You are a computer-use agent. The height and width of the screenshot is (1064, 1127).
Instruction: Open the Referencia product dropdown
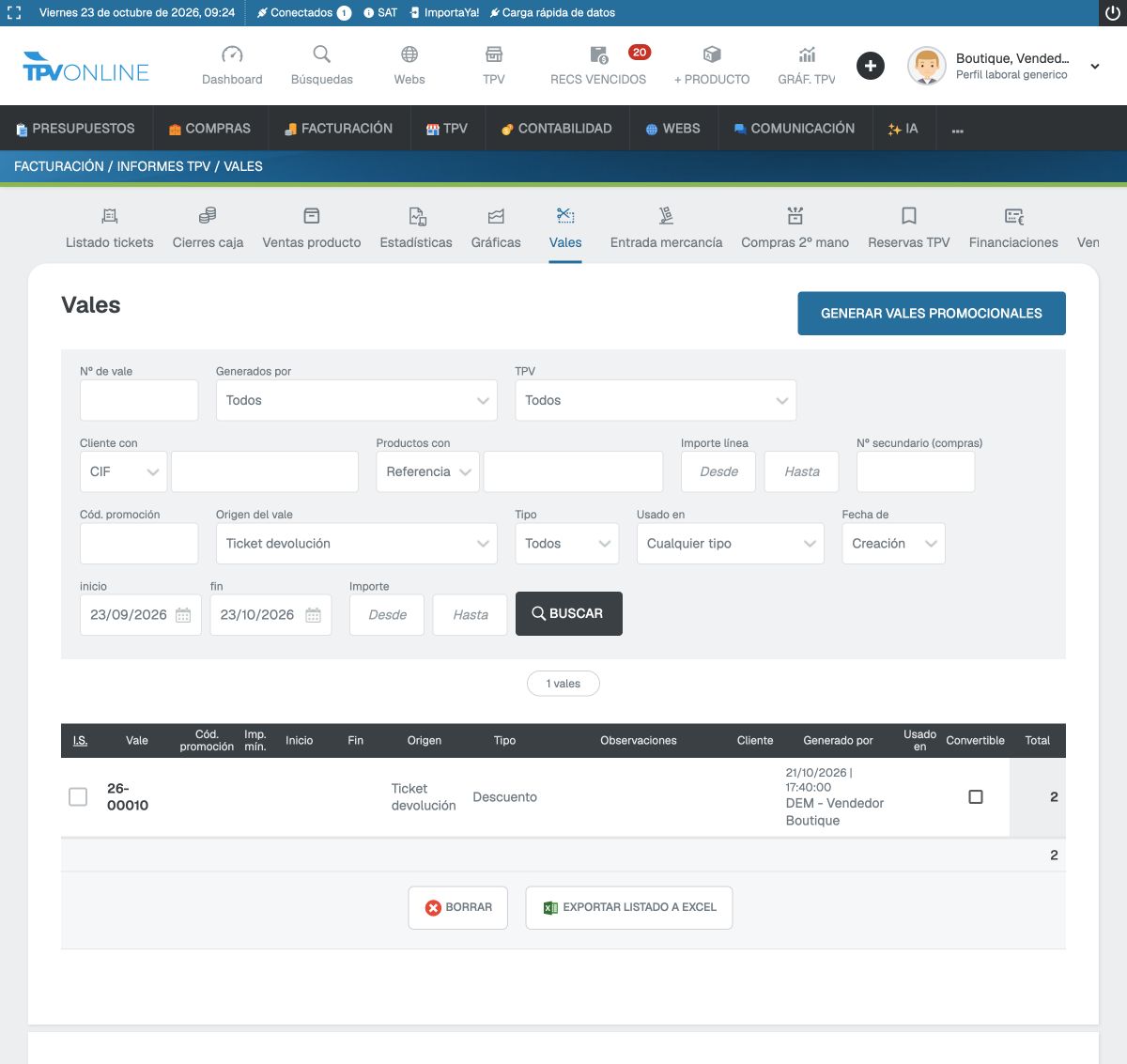click(x=428, y=471)
